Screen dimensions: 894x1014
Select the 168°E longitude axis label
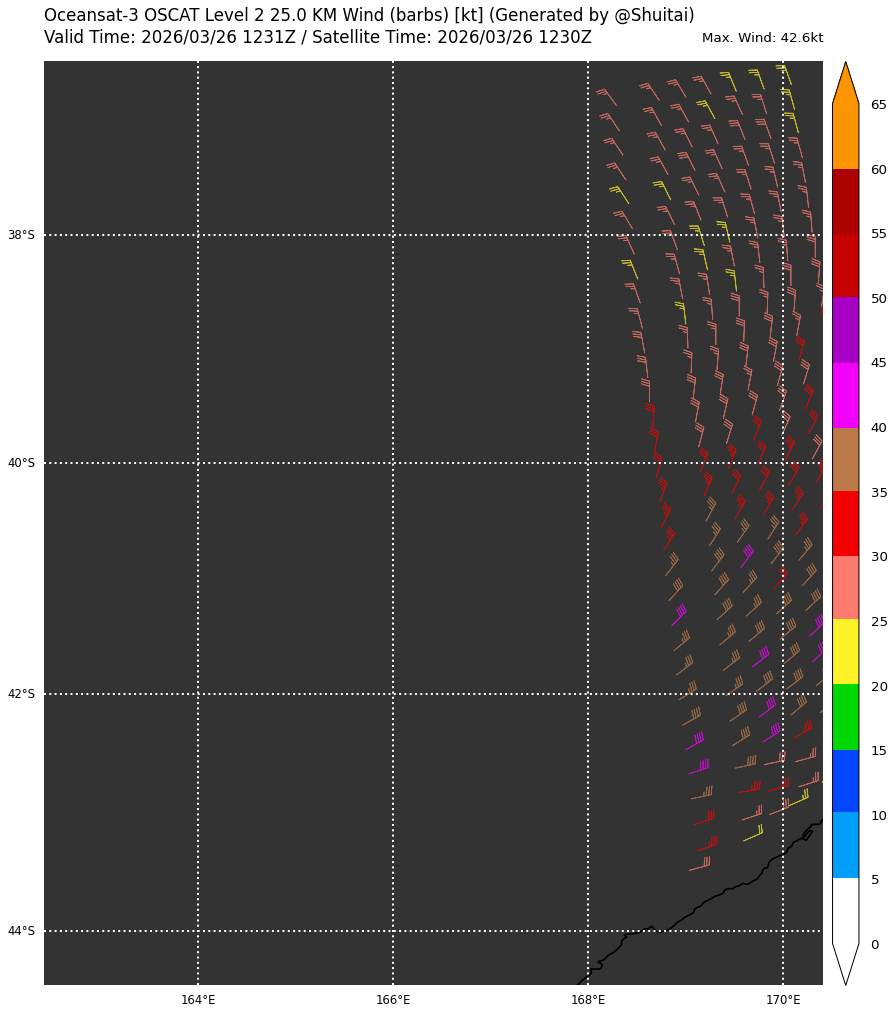click(588, 1000)
